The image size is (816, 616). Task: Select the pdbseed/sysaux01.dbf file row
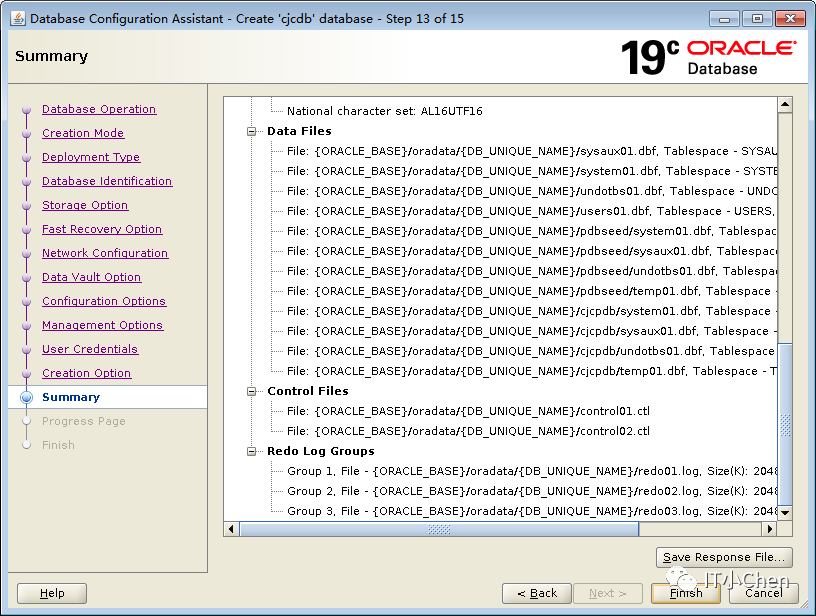(x=531, y=251)
